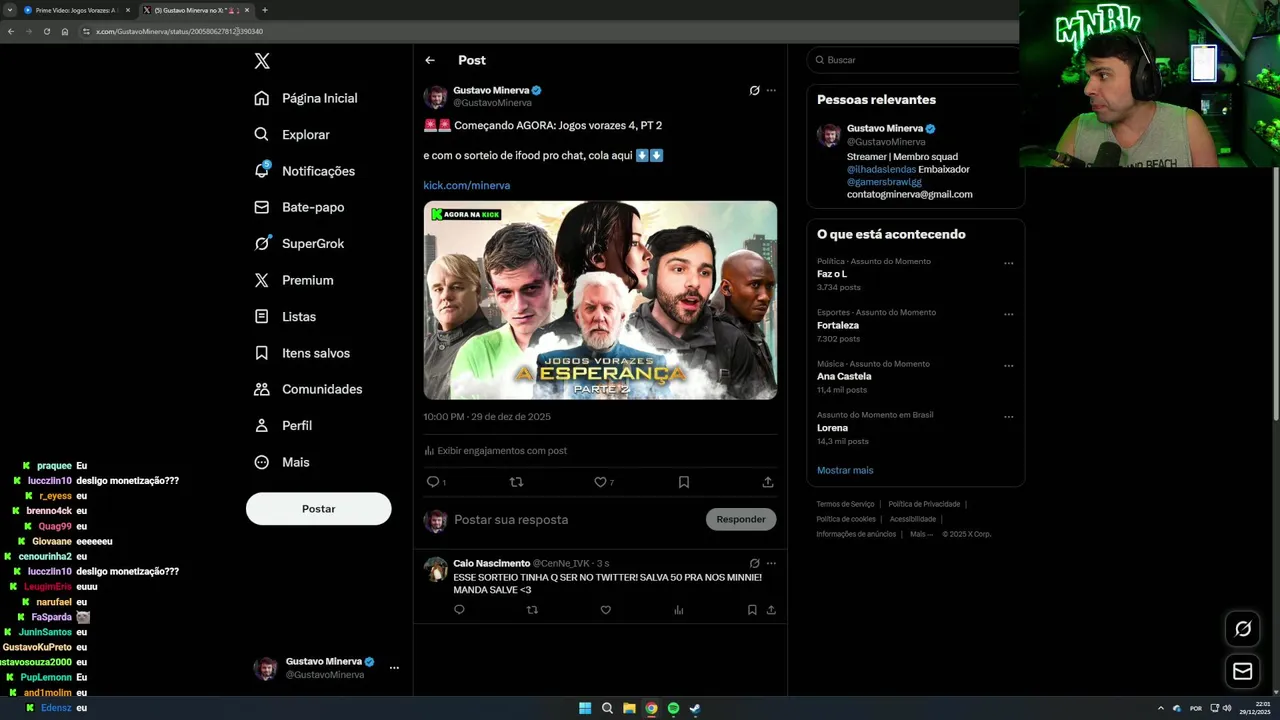Go to the Perfil page

pyautogui.click(x=283, y=425)
